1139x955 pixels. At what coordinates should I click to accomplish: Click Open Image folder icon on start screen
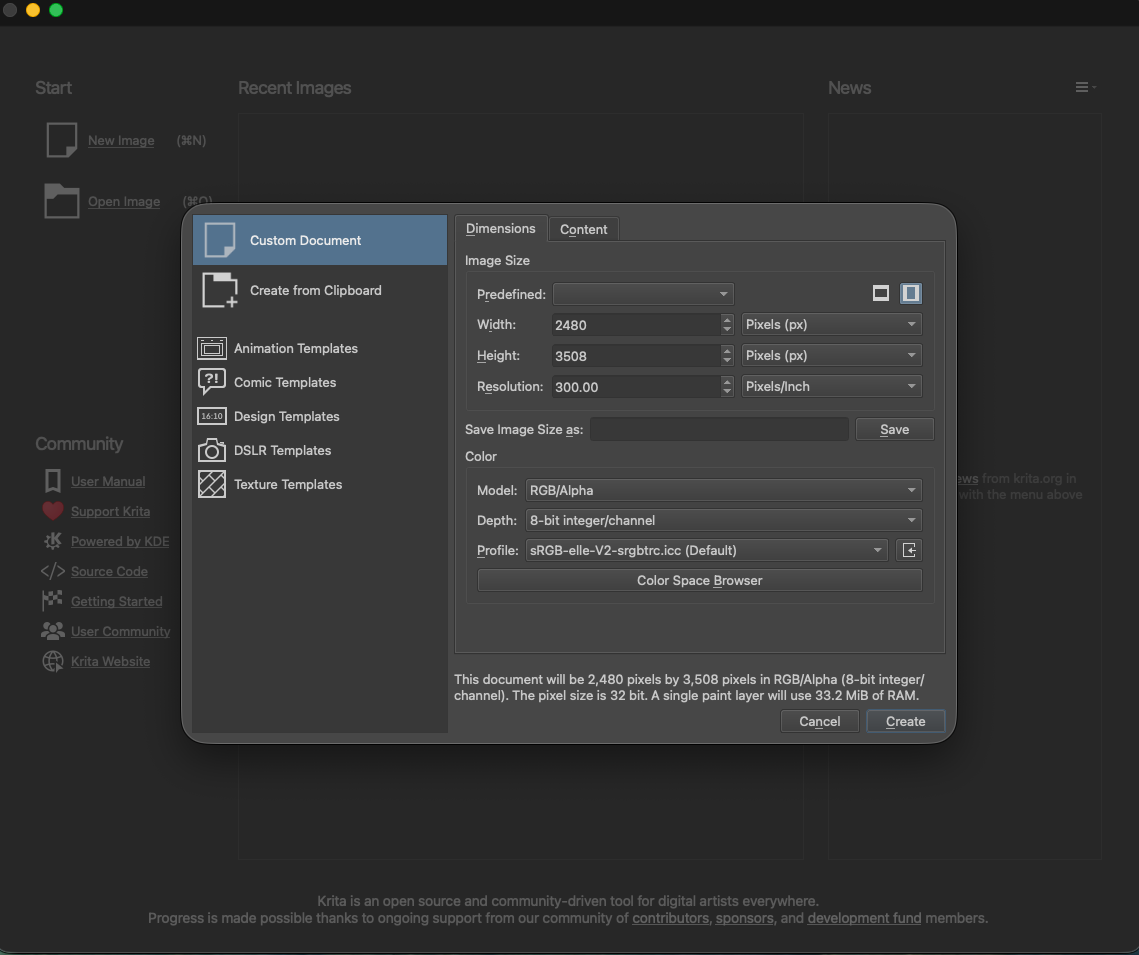tap(62, 200)
